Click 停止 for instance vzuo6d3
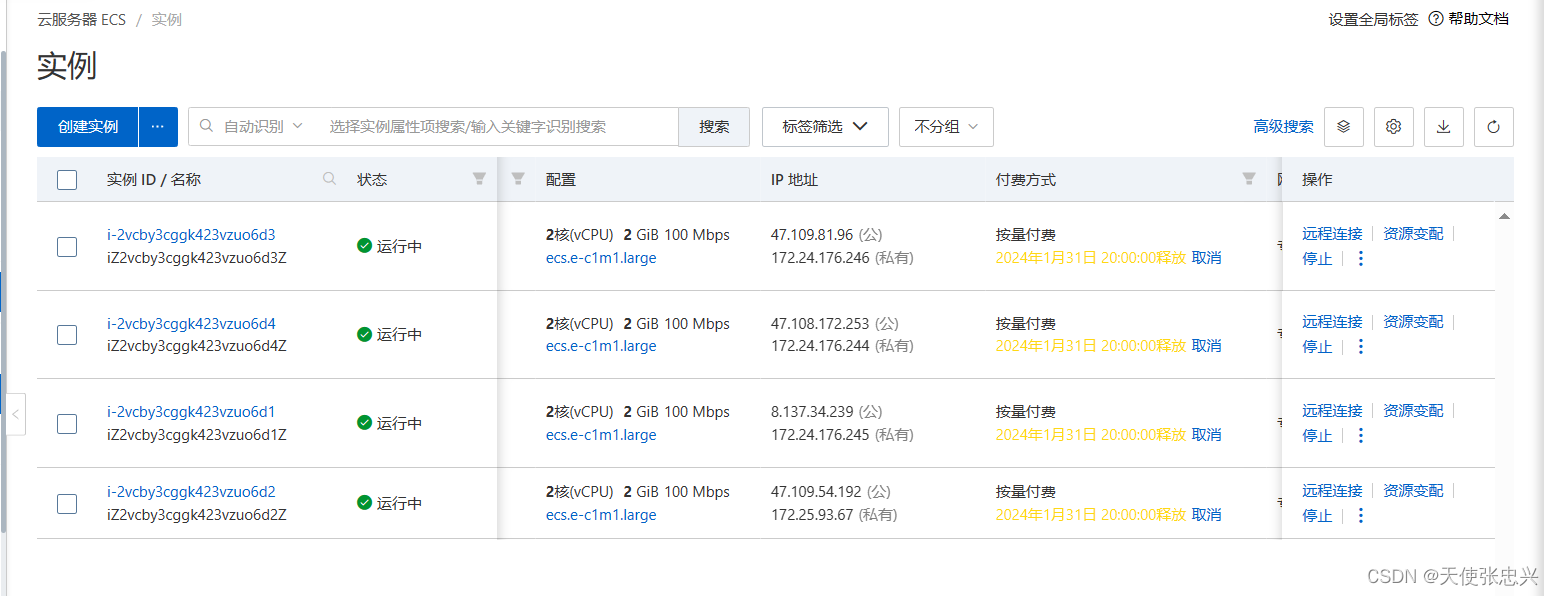This screenshot has height=596, width=1554. [1317, 259]
